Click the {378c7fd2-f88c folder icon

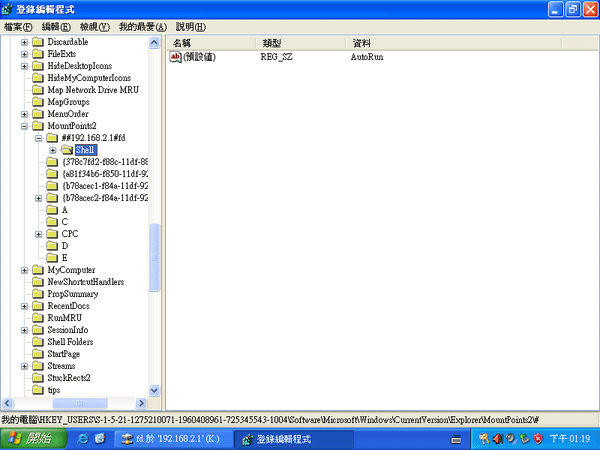pos(52,162)
